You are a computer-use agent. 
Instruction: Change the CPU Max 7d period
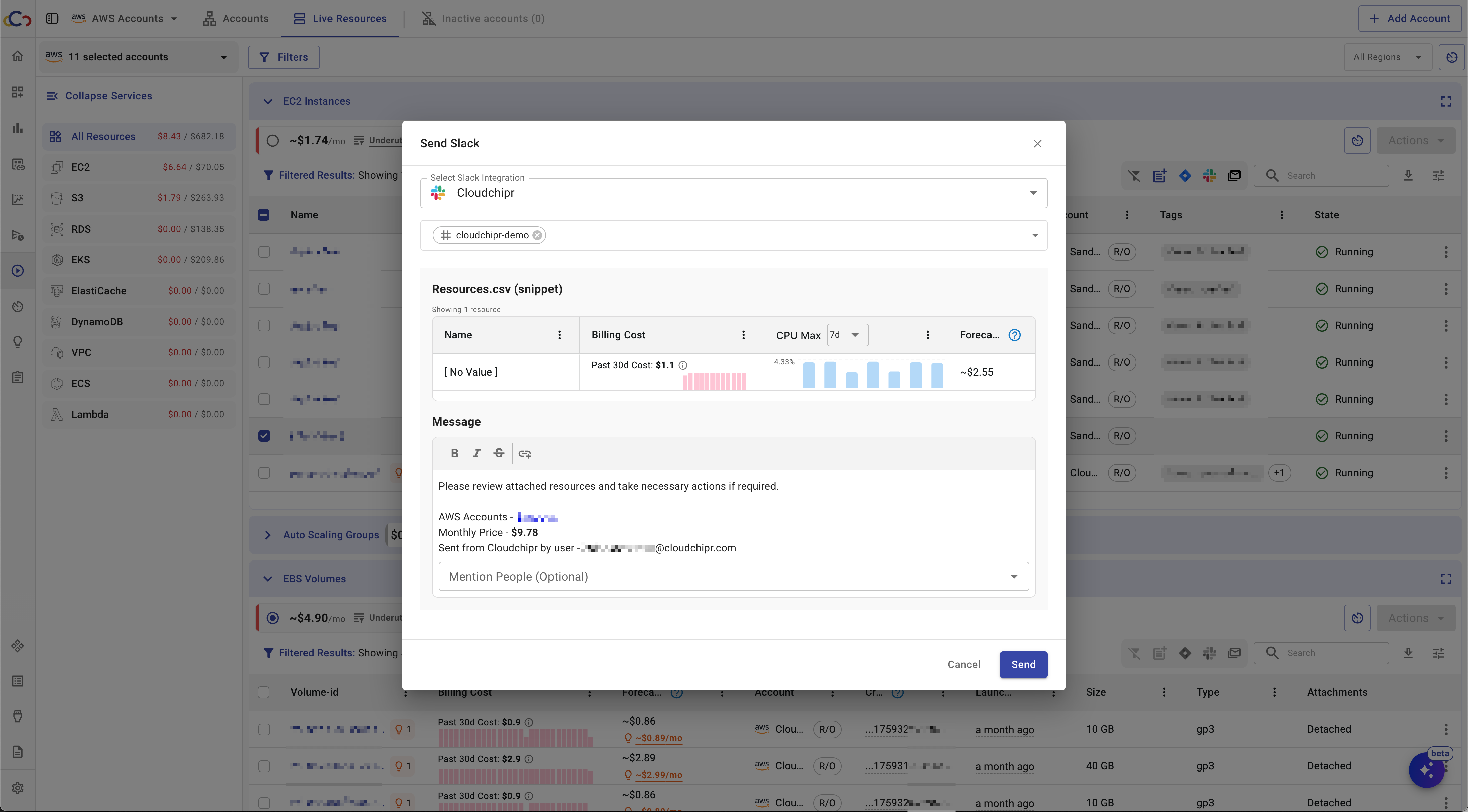847,335
